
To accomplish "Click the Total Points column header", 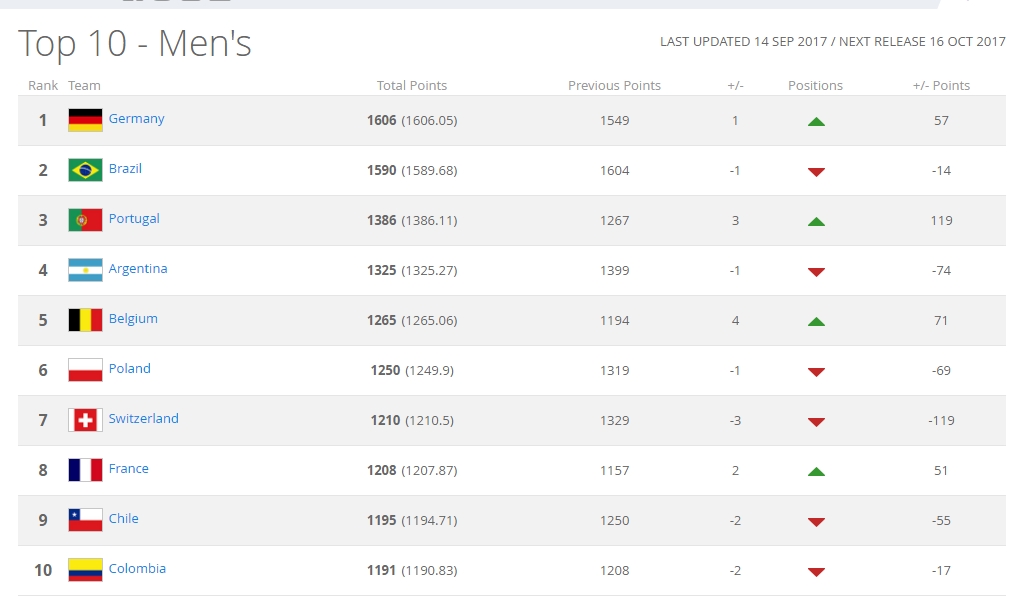I will (x=412, y=86).
